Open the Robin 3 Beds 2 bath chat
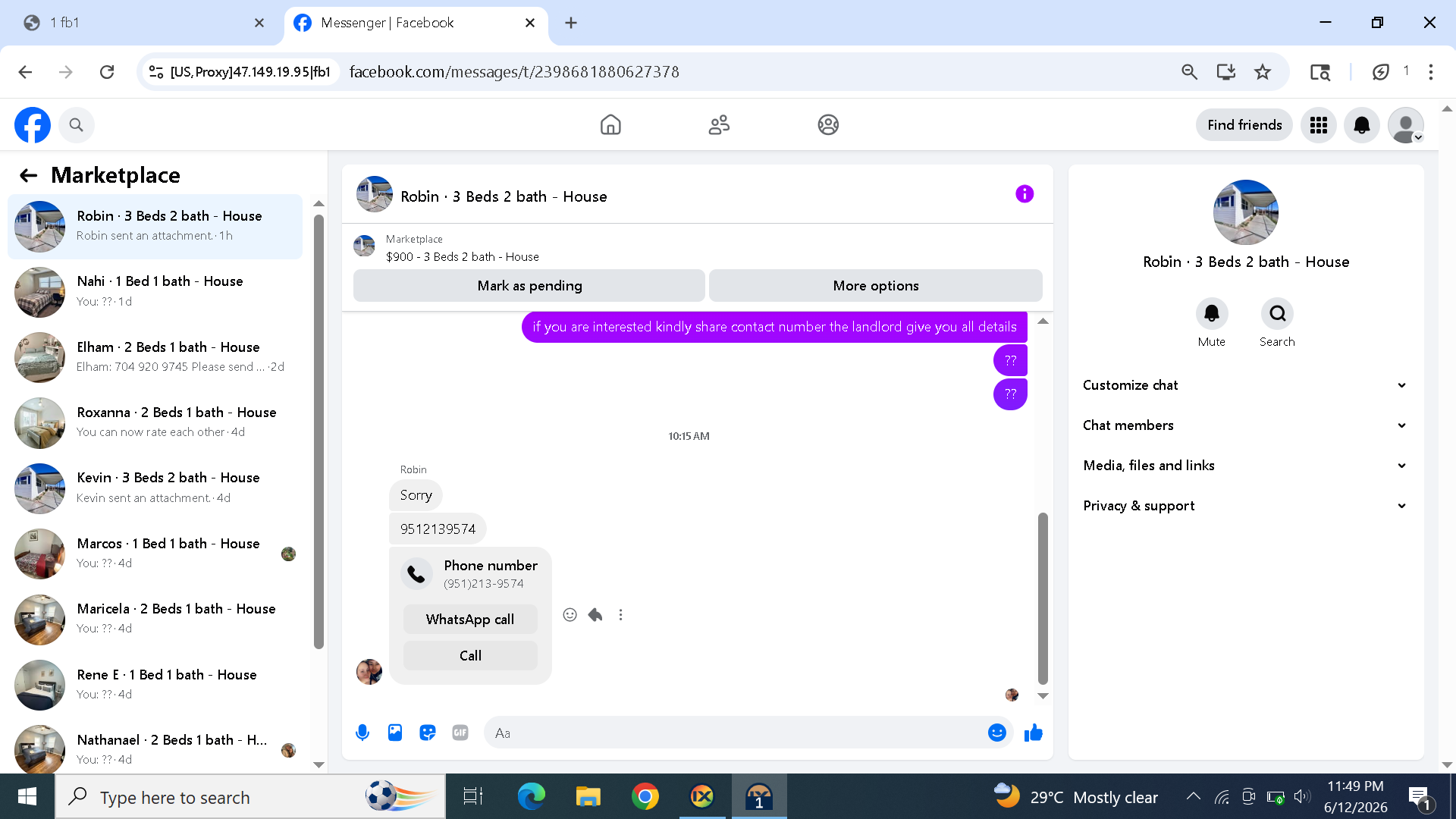The height and width of the screenshot is (819, 1456). pos(155,226)
